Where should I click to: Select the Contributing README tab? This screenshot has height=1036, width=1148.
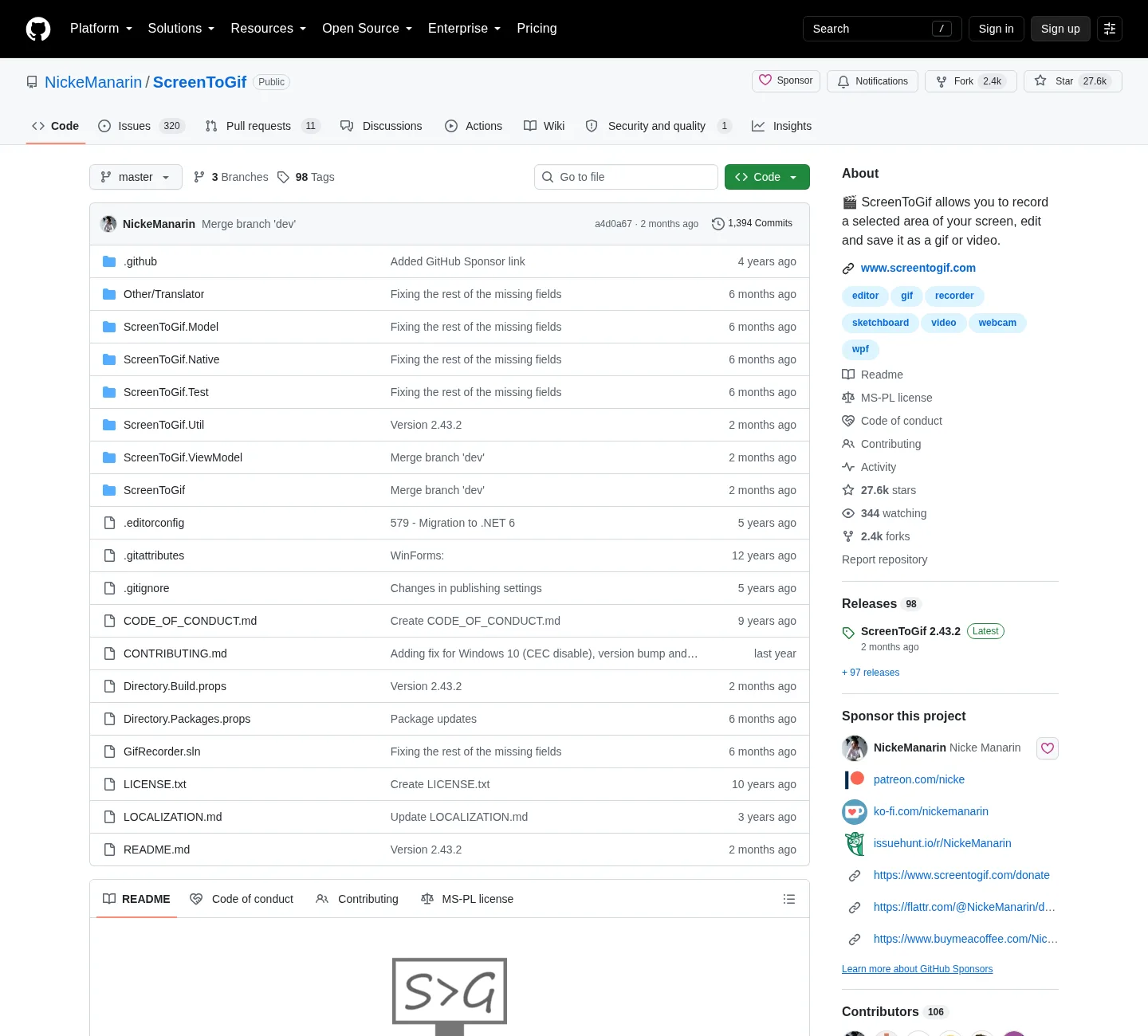coord(357,899)
